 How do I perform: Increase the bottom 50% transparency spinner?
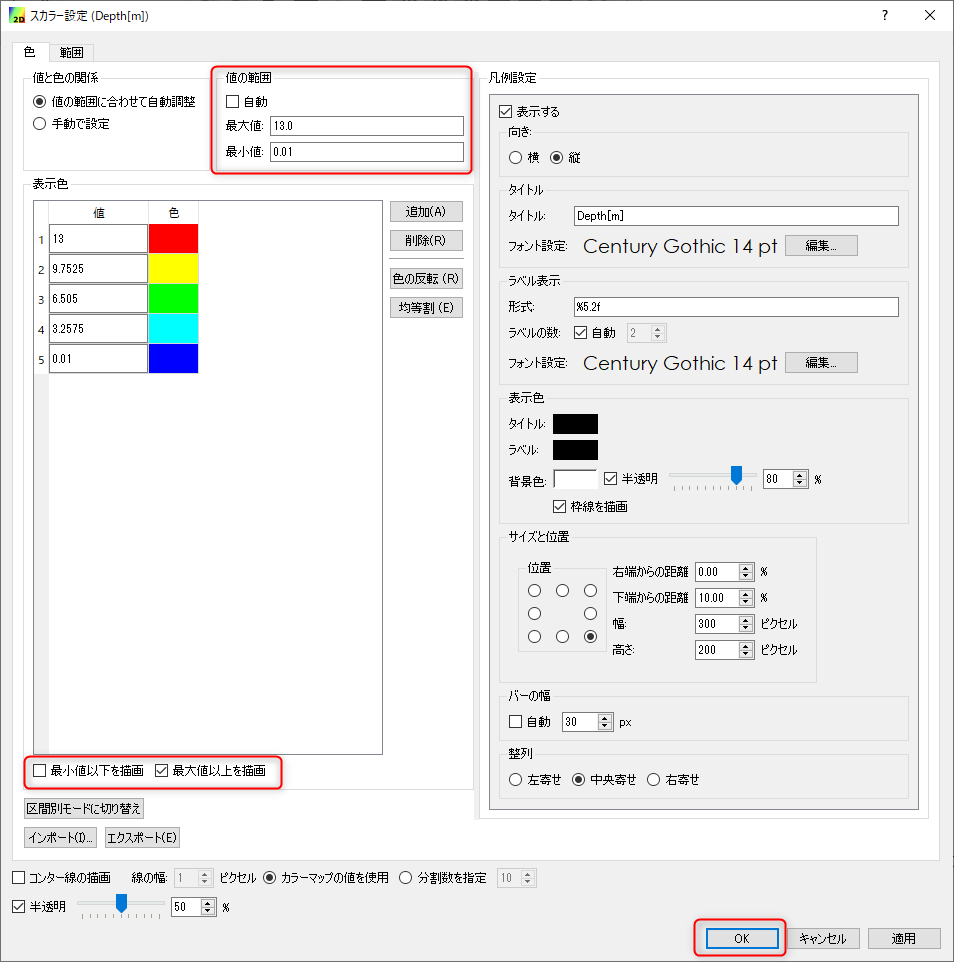[x=209, y=903]
